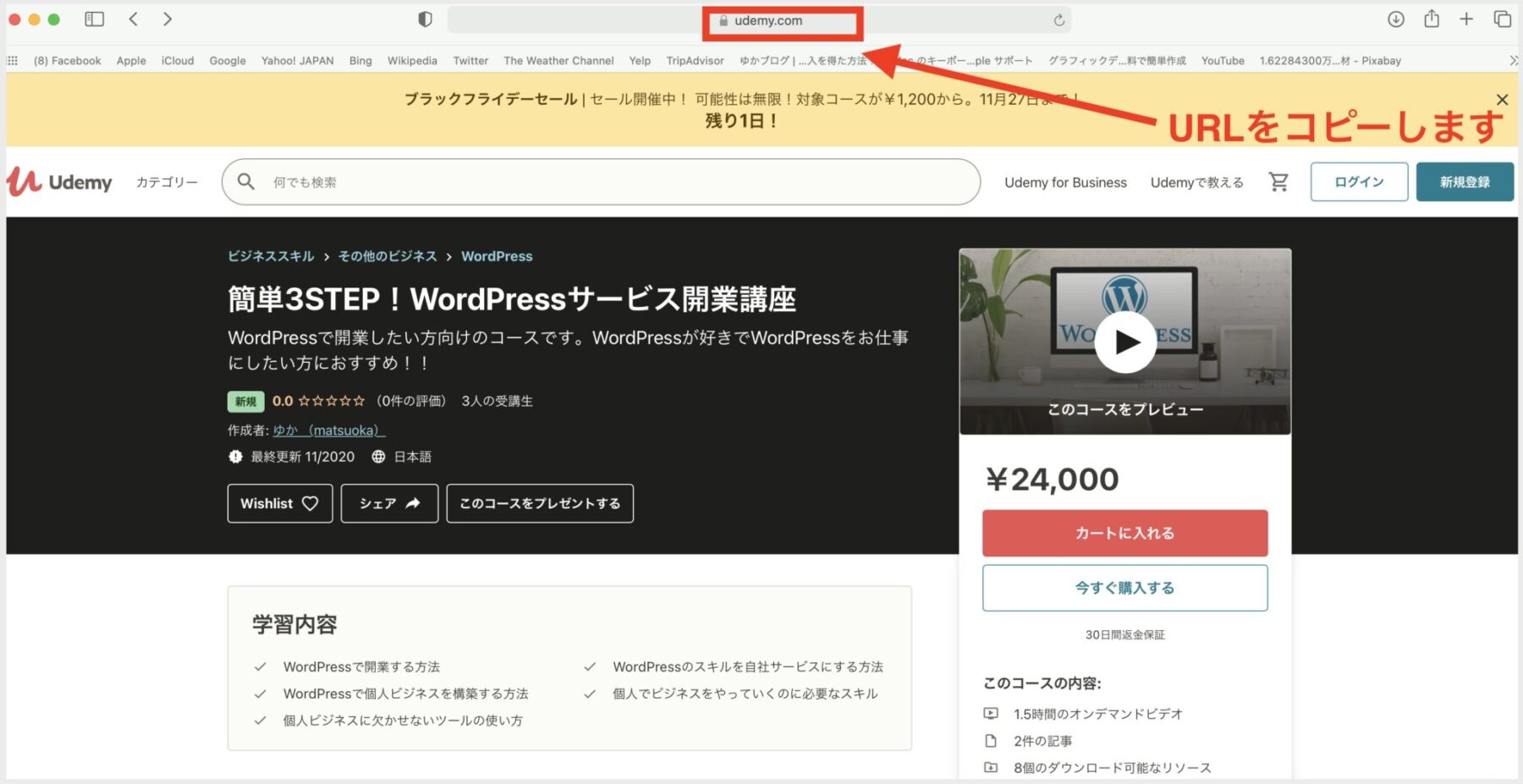This screenshot has width=1523, height=784.
Task: Open the privacy shield report icon
Action: [426, 19]
